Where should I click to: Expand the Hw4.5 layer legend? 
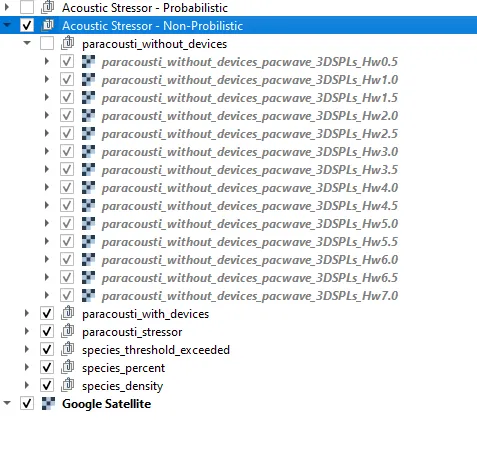(47, 205)
